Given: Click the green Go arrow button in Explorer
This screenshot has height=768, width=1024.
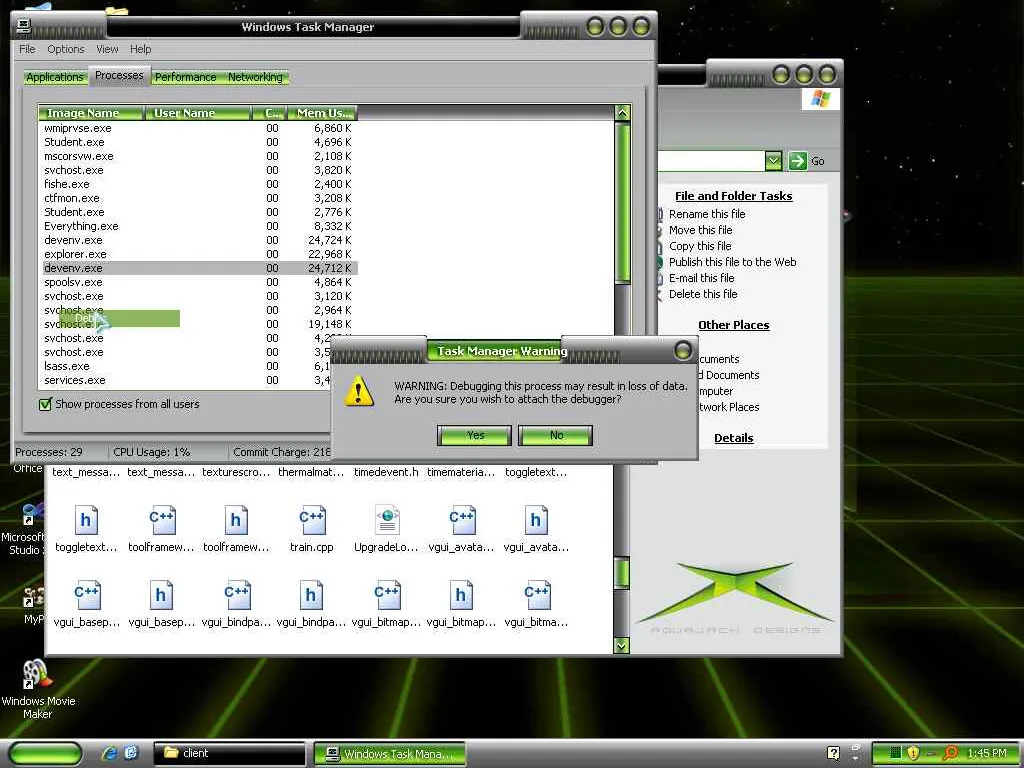Looking at the screenshot, I should tap(797, 161).
